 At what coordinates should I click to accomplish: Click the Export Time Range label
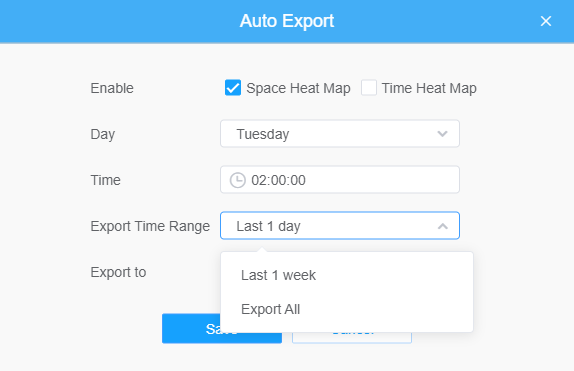pos(150,226)
